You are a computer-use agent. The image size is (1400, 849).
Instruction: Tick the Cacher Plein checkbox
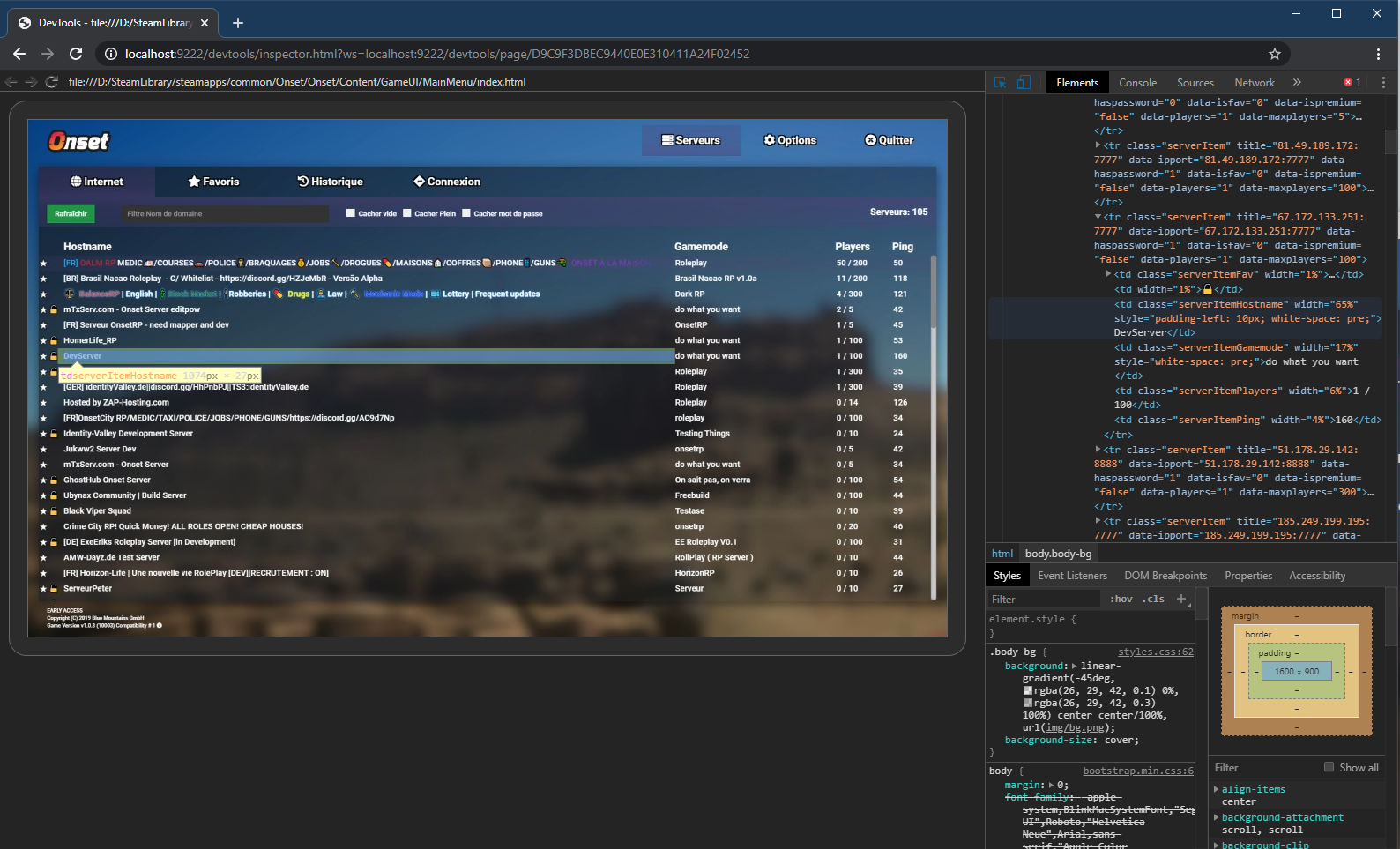click(x=407, y=213)
